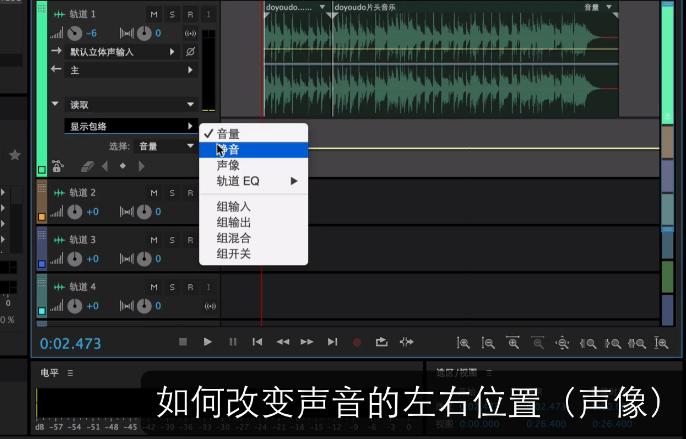Toggle input monitoring I on 轨道 1
This screenshot has width=686, height=439.
tap(208, 14)
